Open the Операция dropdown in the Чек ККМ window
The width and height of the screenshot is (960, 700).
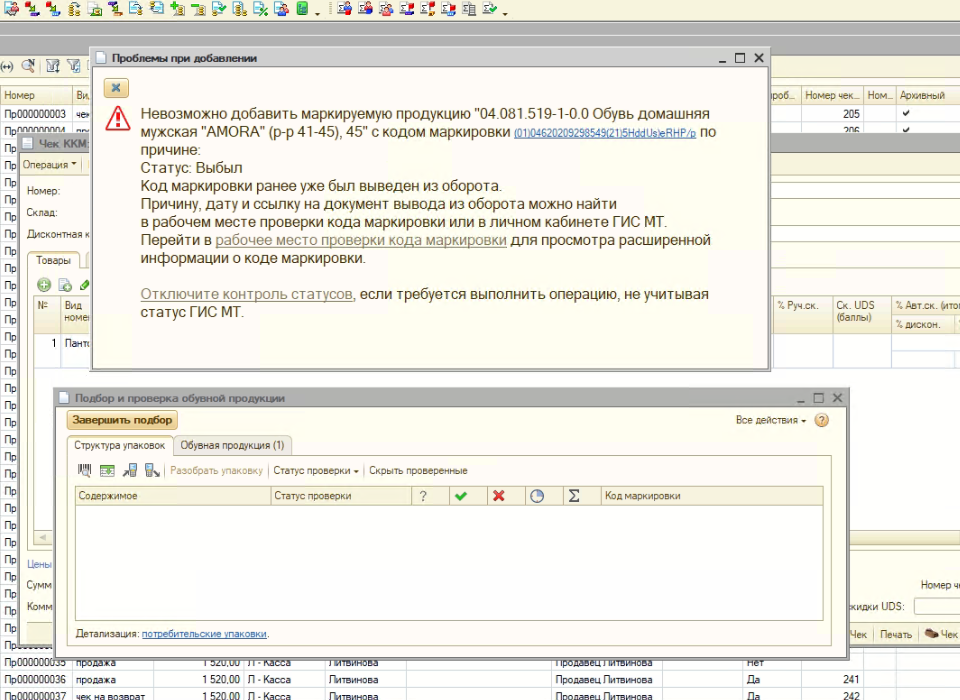50,164
